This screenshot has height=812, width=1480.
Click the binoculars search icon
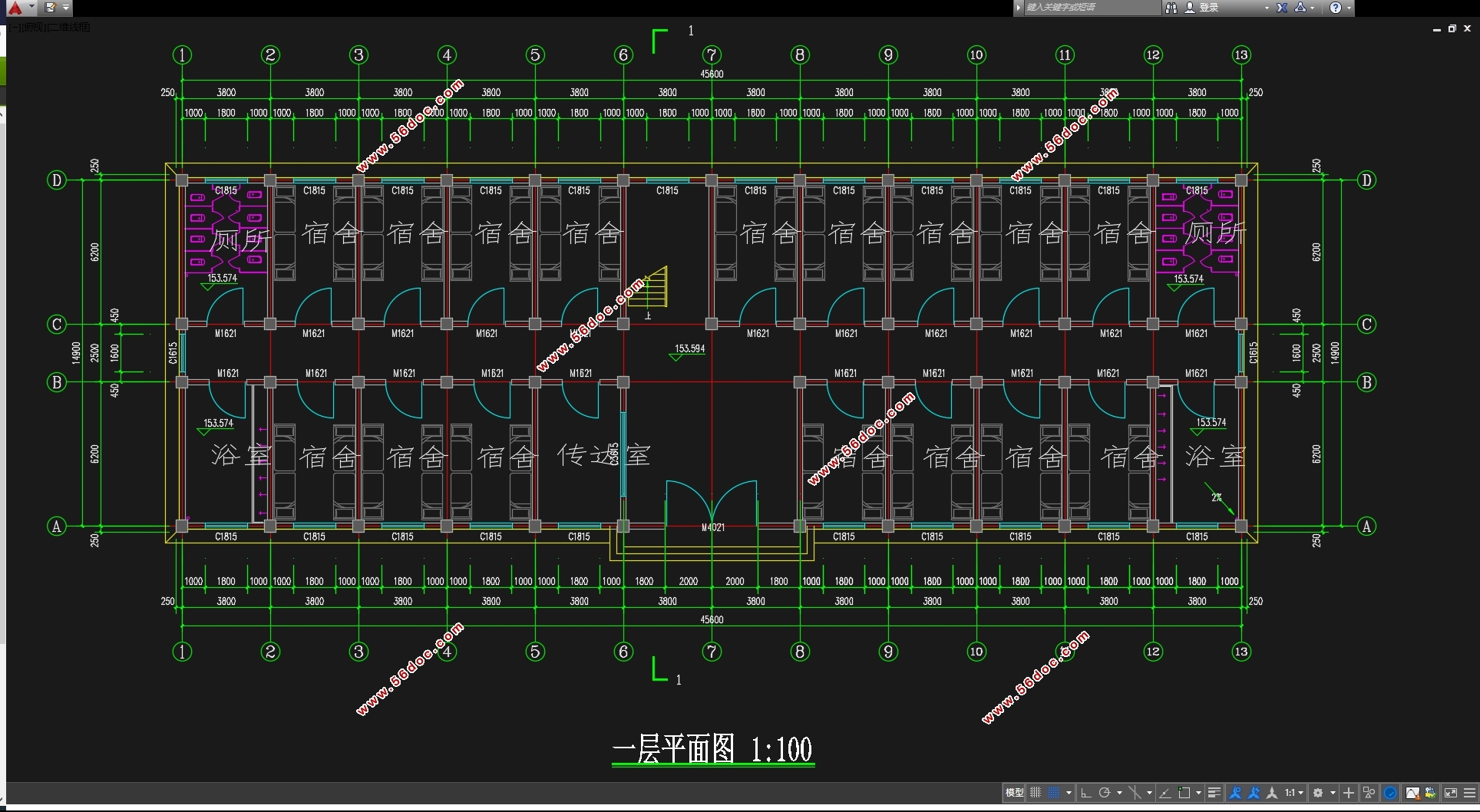[x=1171, y=8]
